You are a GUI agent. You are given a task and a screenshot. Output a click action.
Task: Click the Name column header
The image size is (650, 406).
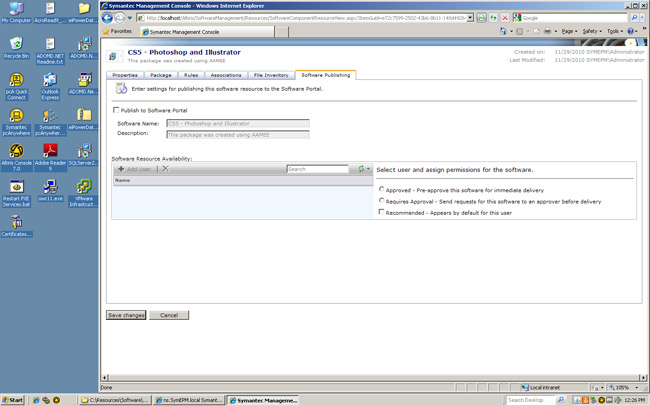[243, 180]
